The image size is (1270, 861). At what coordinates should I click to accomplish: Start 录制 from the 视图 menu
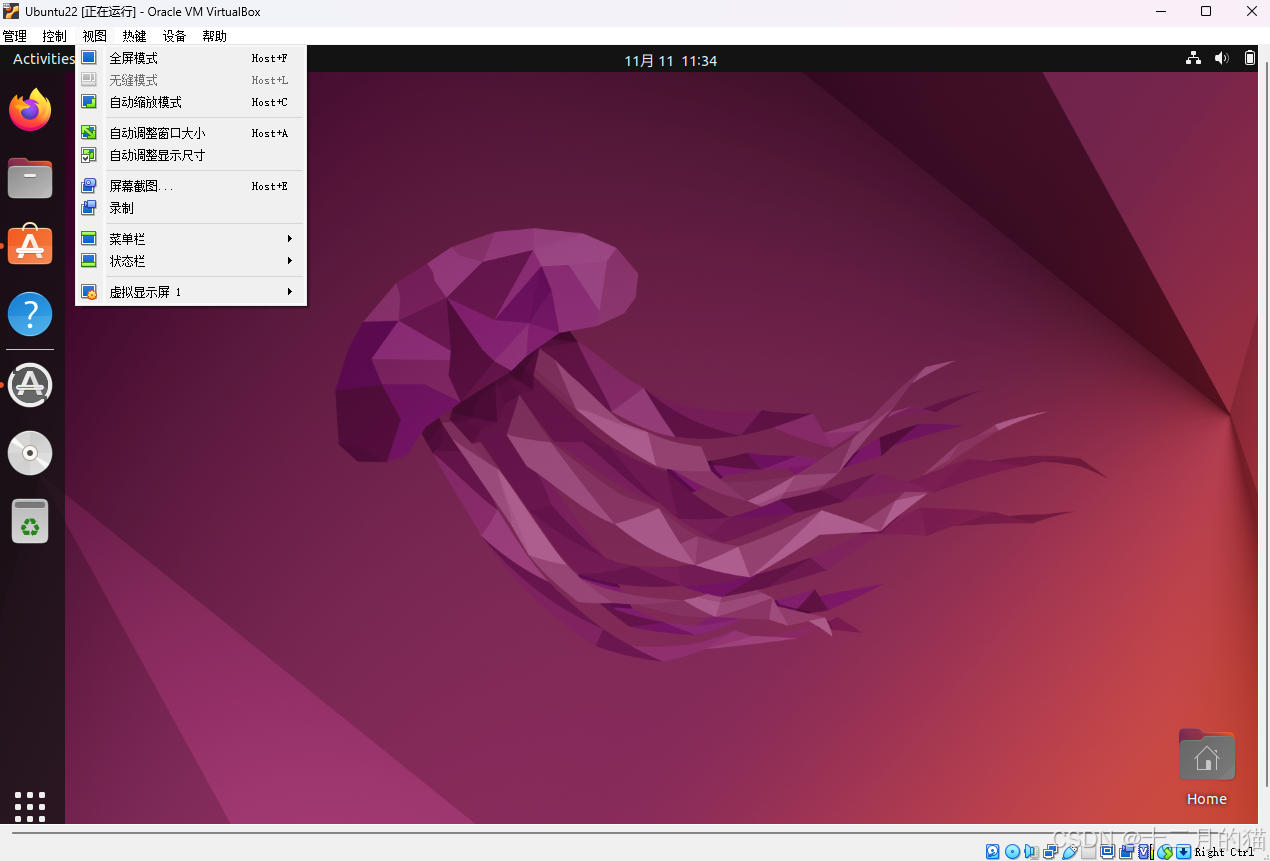(190, 208)
